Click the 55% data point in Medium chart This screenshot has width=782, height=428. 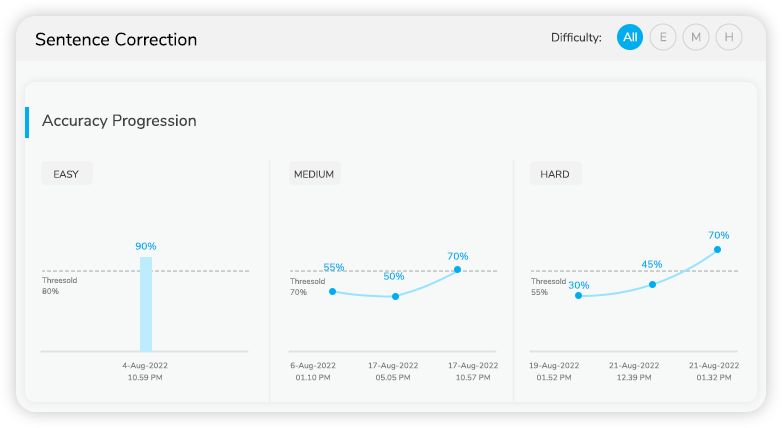coord(333,291)
